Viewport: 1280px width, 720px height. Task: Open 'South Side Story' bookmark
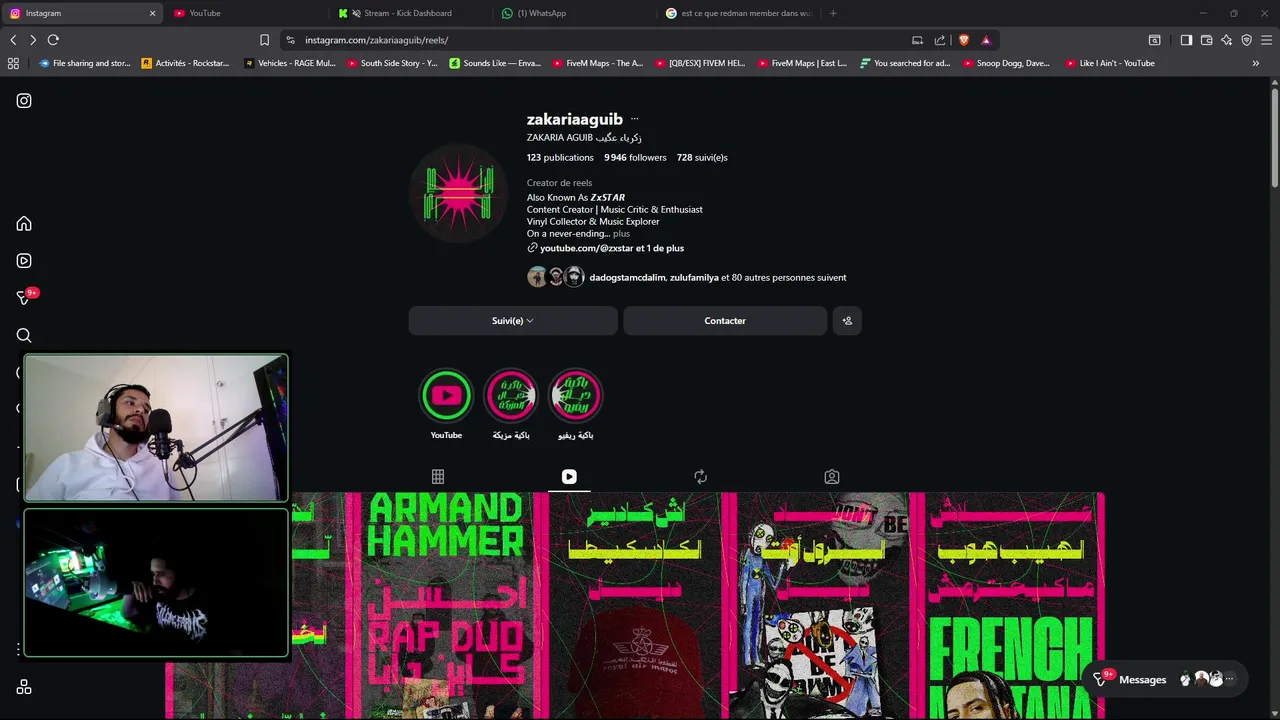(x=392, y=63)
